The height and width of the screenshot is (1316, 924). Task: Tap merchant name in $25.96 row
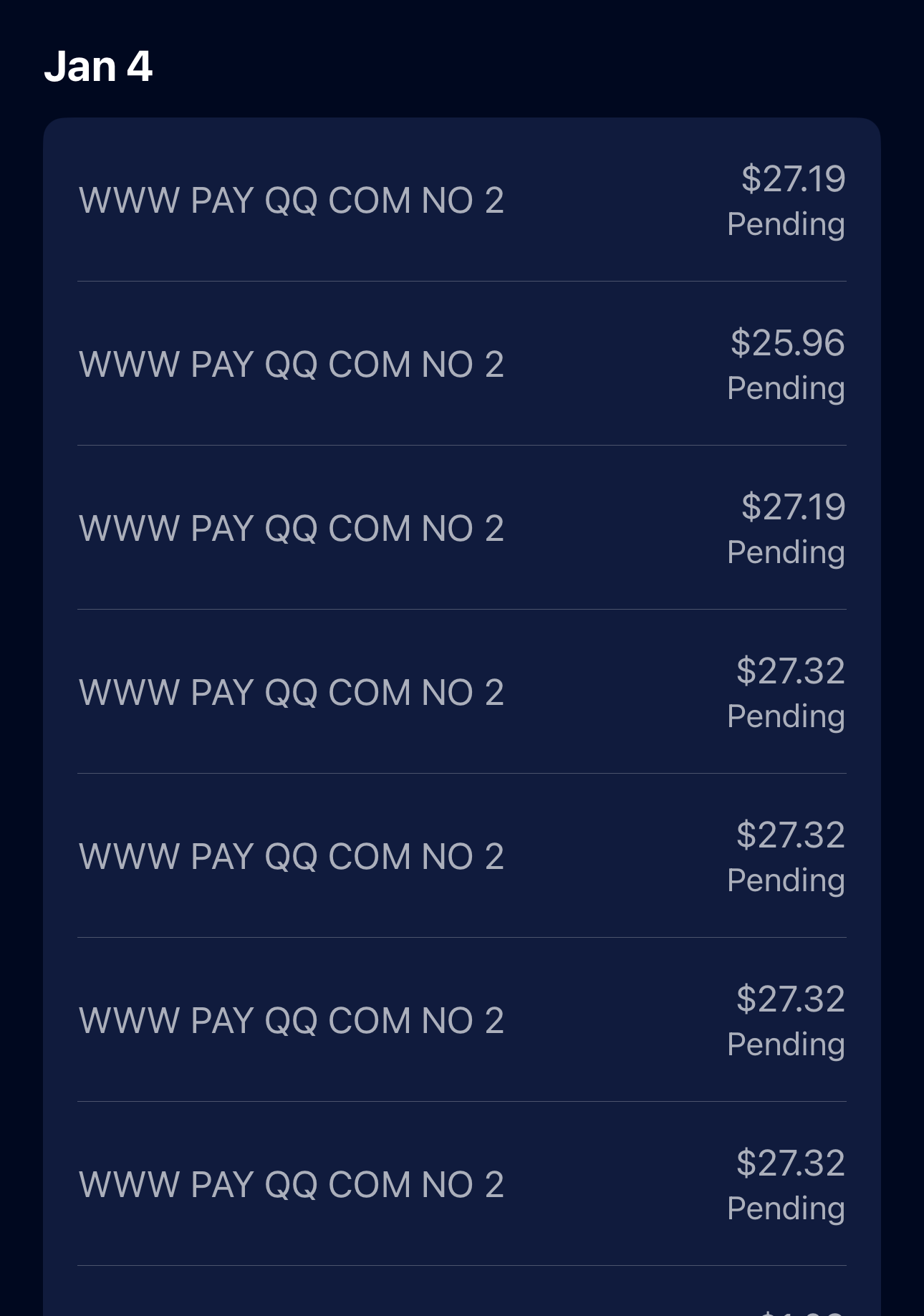tap(292, 364)
